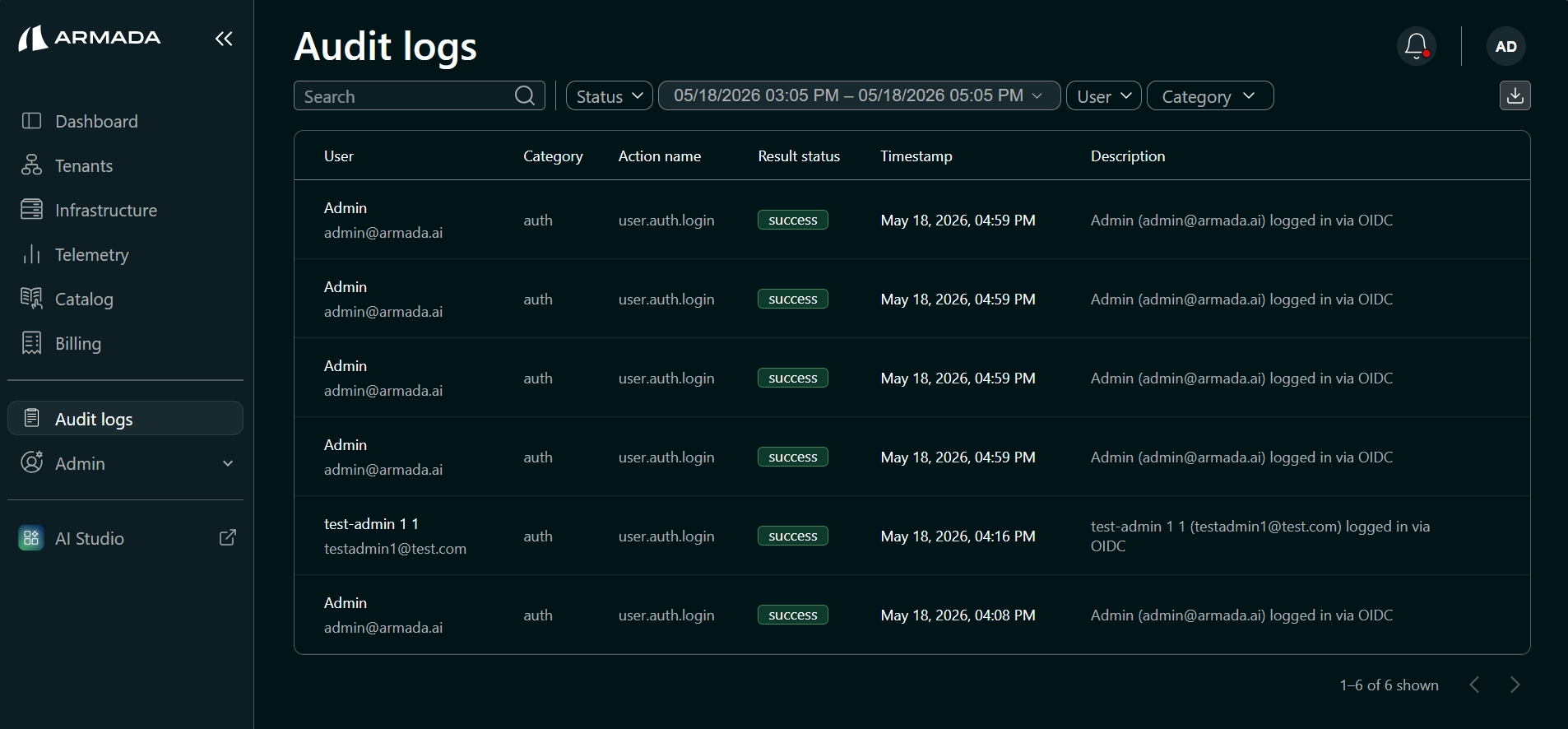Click the Admin user-gear icon
The image size is (1568, 729).
(31, 462)
